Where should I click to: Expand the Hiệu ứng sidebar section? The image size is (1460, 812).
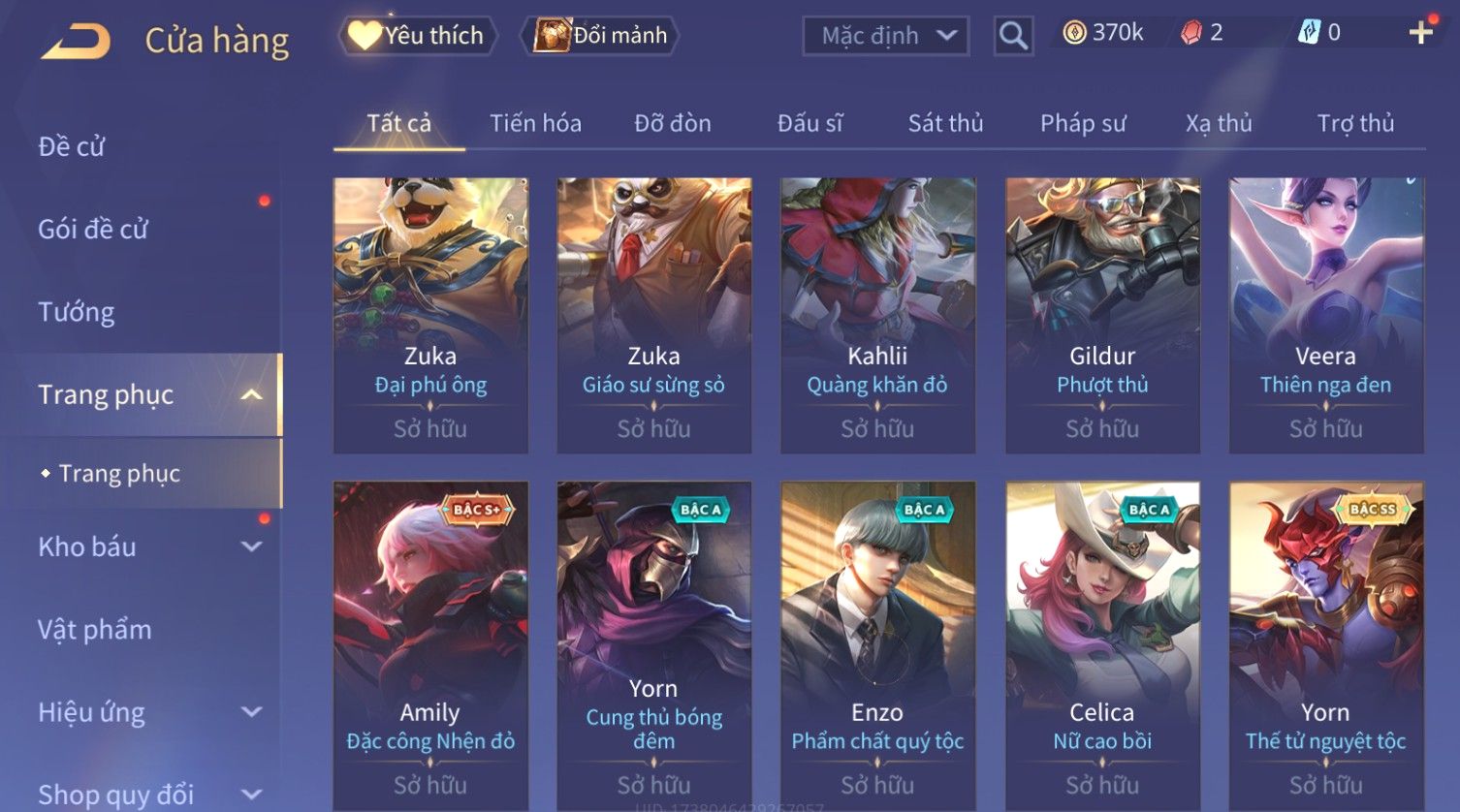[251, 712]
